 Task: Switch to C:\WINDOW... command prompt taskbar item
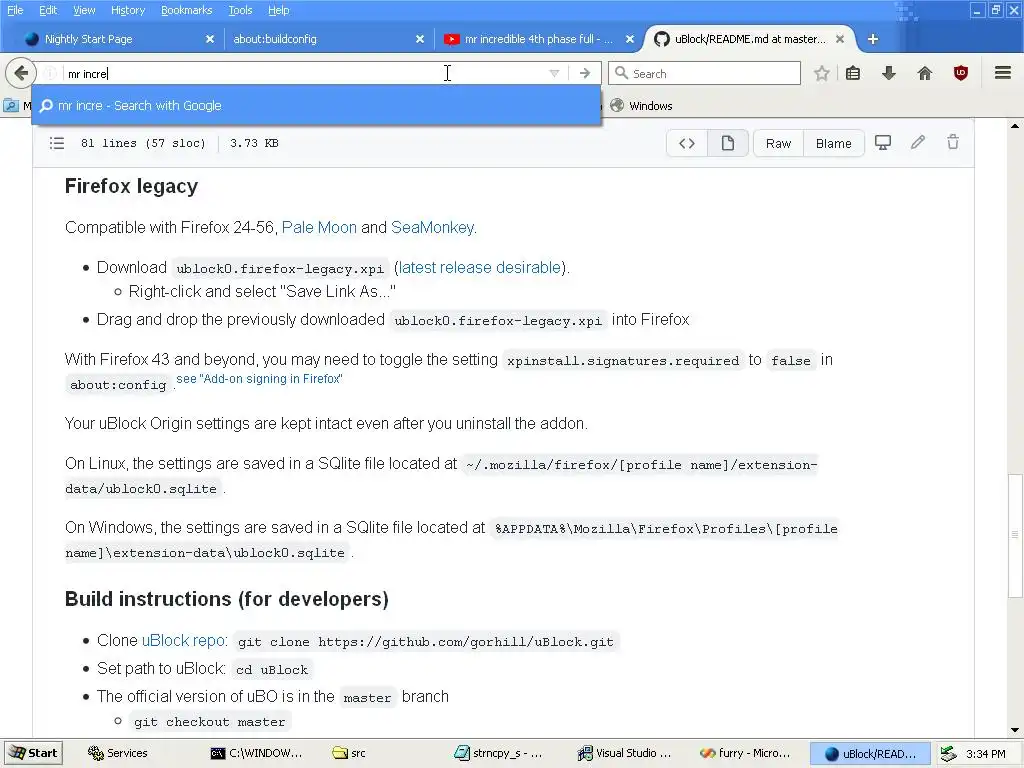click(x=256, y=753)
